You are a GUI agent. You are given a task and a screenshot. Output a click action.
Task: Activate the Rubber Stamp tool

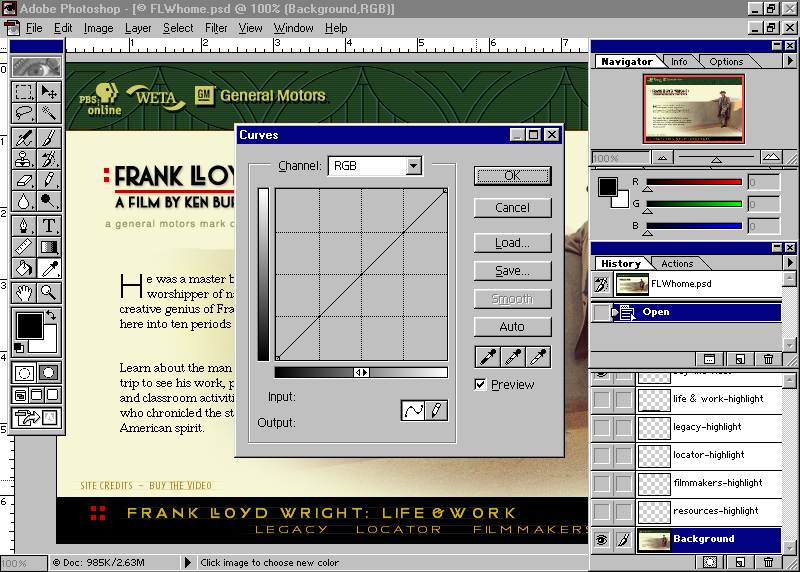pos(23,159)
